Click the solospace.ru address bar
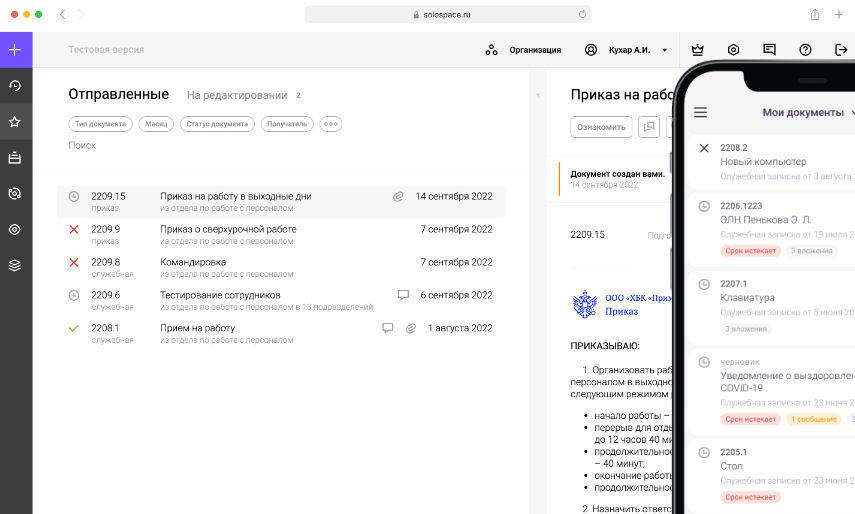The height and width of the screenshot is (514, 855). tap(448, 15)
